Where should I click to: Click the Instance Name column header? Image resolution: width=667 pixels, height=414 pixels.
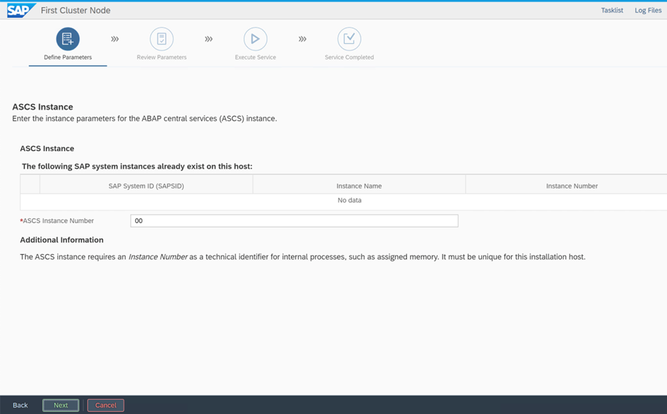(x=359, y=186)
